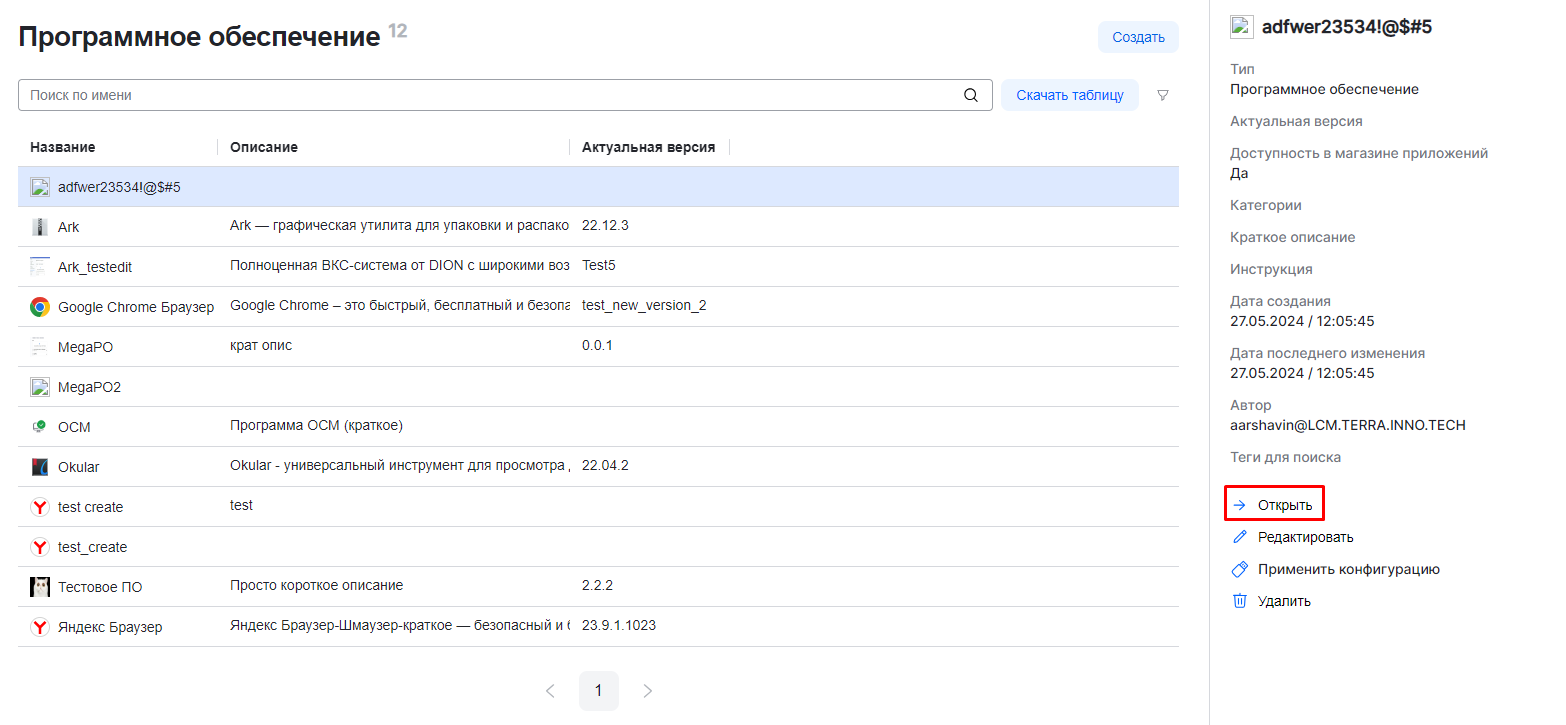
Task: Click the search magnifier icon
Action: pyautogui.click(x=970, y=95)
